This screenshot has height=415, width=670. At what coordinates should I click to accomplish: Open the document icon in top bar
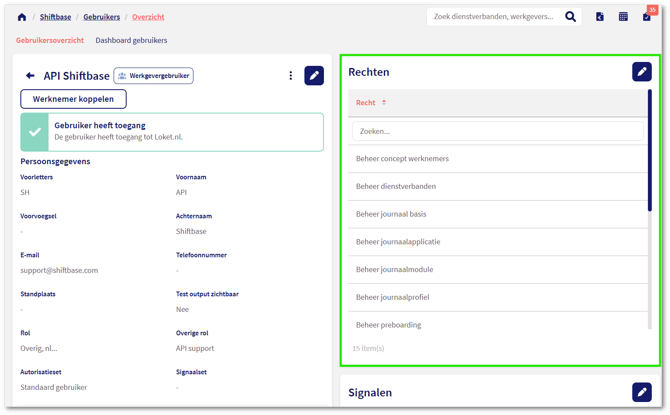tap(600, 17)
